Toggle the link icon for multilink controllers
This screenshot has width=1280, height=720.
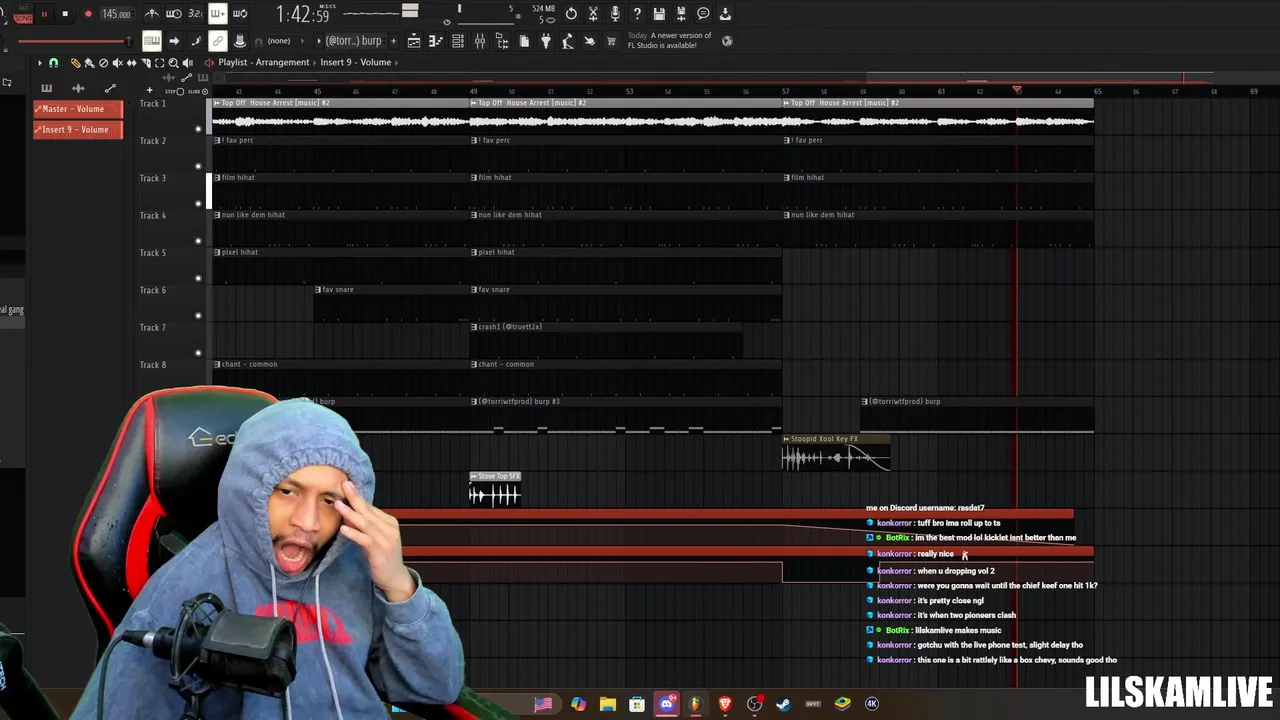217,41
